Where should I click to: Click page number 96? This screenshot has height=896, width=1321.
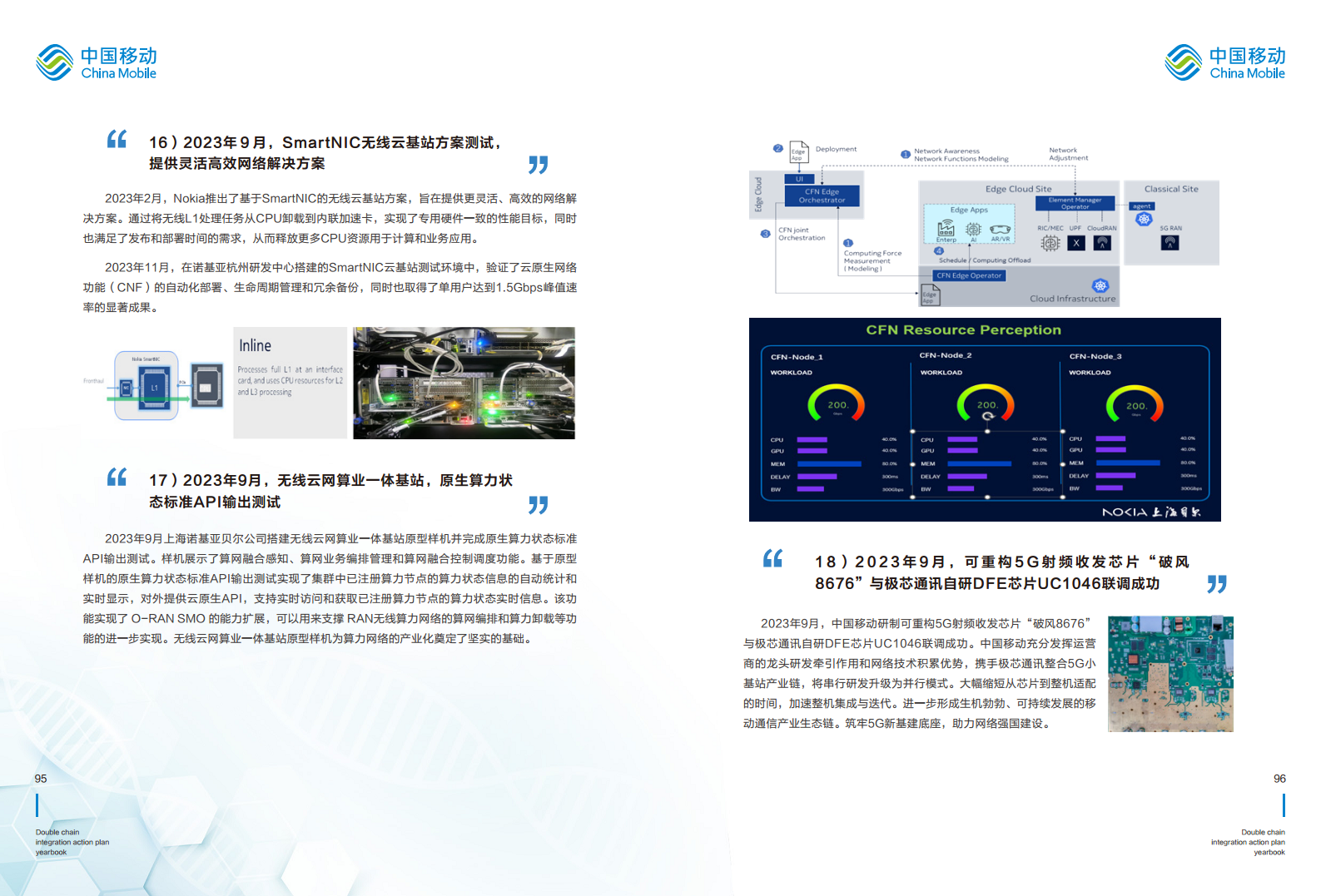point(1279,779)
